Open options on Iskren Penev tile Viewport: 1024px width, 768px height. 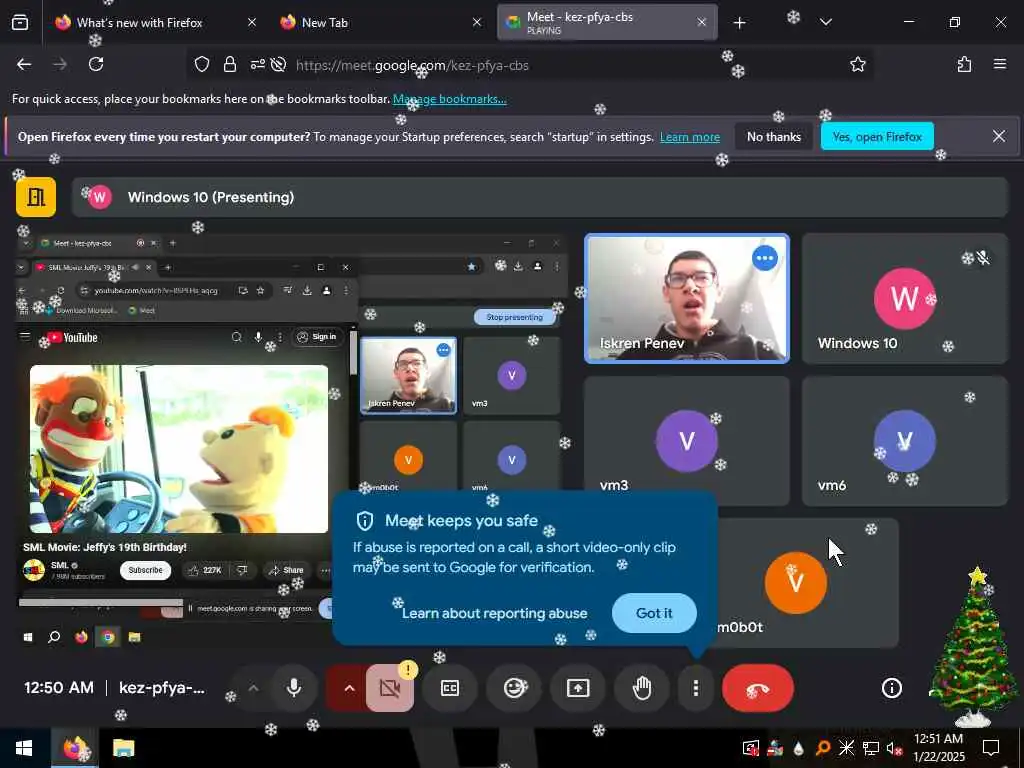pyautogui.click(x=765, y=258)
